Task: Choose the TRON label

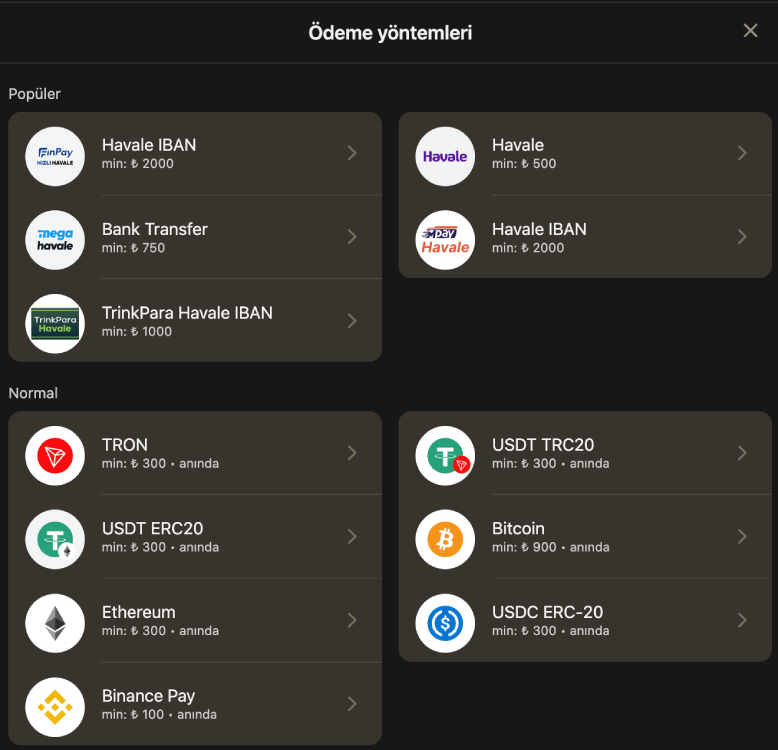Action: tap(125, 445)
